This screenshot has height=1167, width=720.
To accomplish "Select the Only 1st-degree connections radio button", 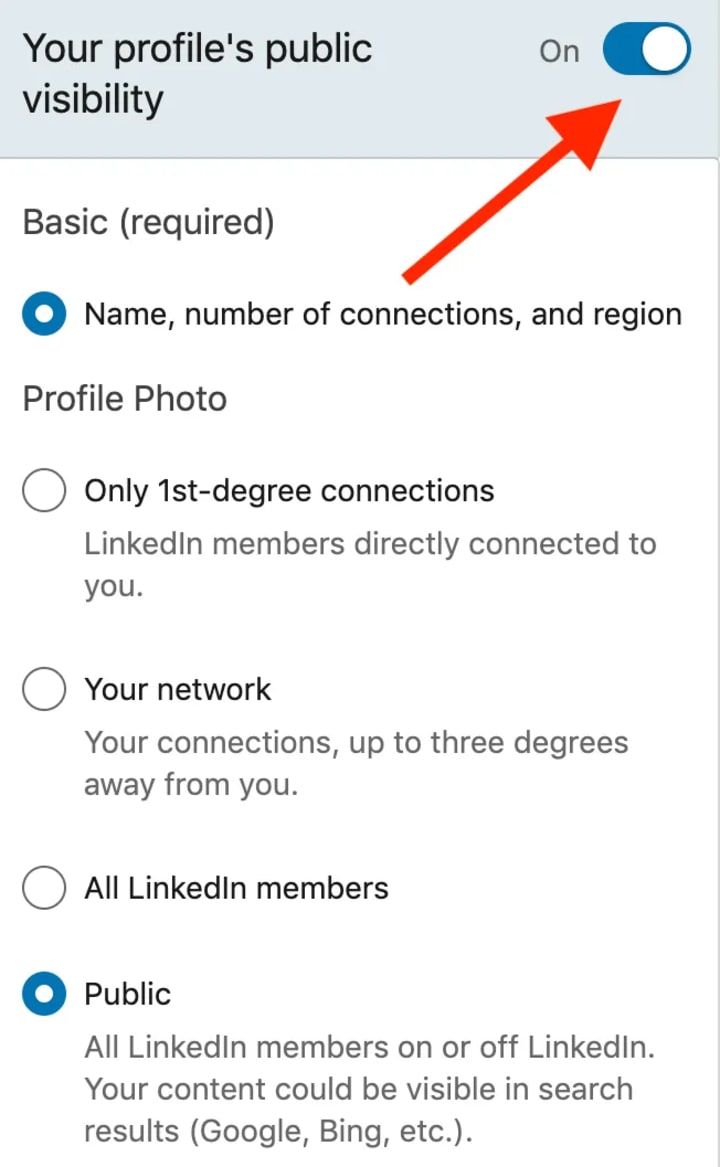I will 44,491.
